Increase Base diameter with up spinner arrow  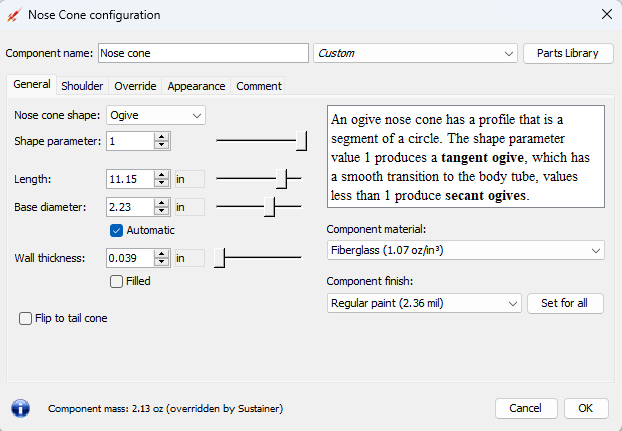pyautogui.click(x=161, y=203)
